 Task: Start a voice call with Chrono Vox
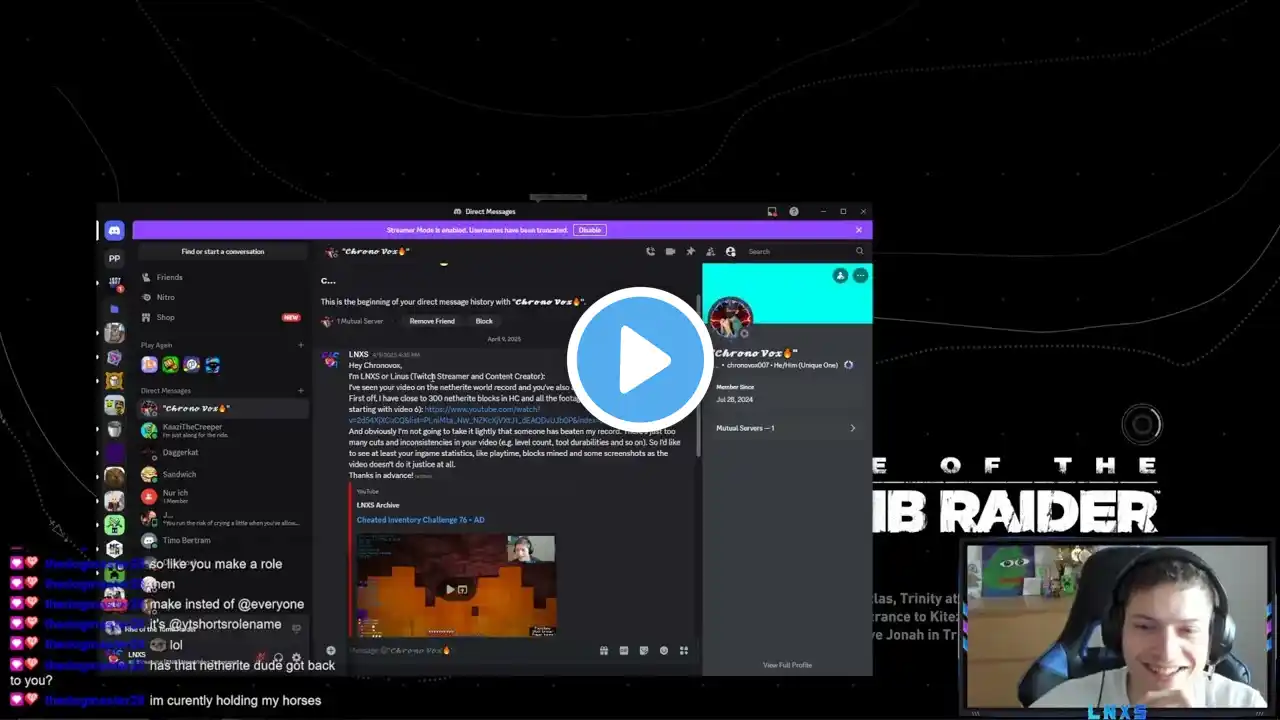[650, 252]
